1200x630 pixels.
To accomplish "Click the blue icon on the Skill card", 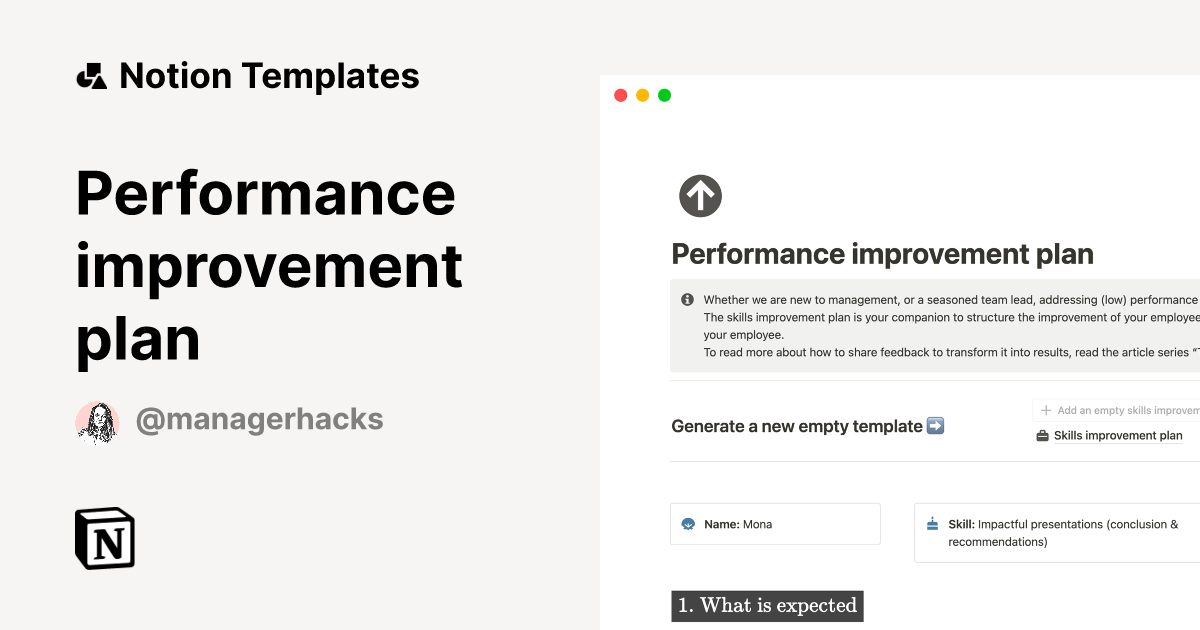I will (x=931, y=522).
